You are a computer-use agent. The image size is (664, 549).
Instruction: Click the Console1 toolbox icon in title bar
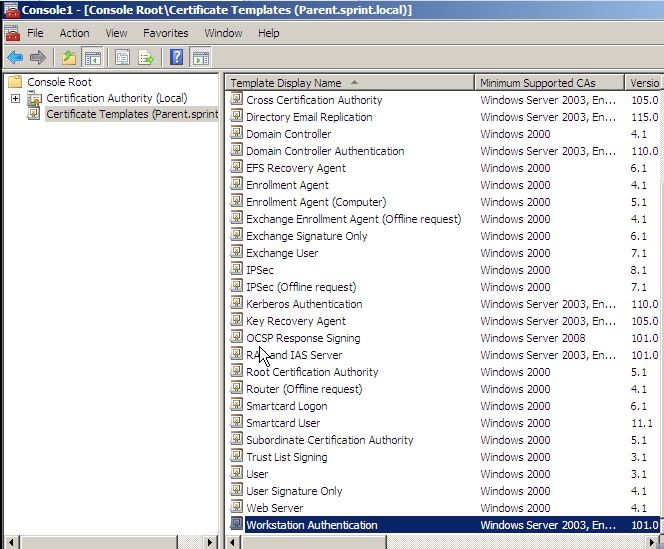(x=11, y=10)
